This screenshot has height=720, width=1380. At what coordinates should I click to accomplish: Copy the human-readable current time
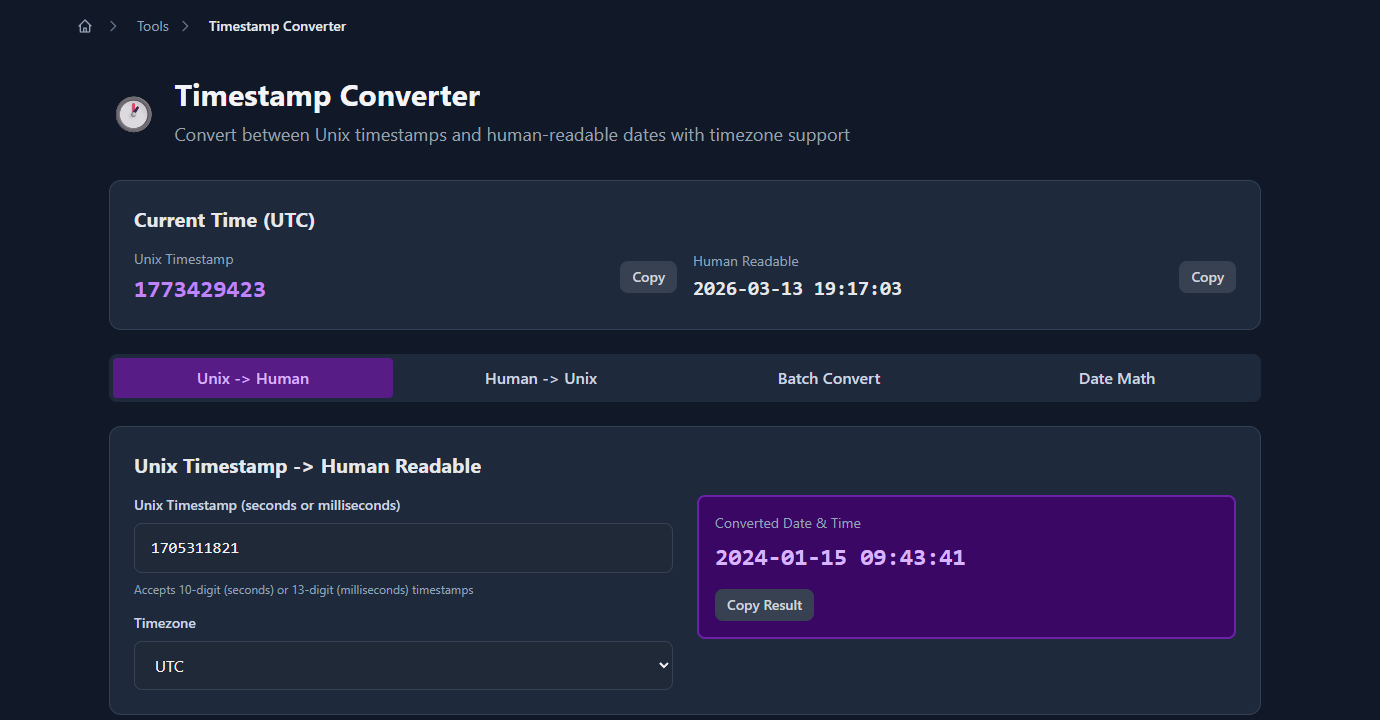[x=1207, y=277]
